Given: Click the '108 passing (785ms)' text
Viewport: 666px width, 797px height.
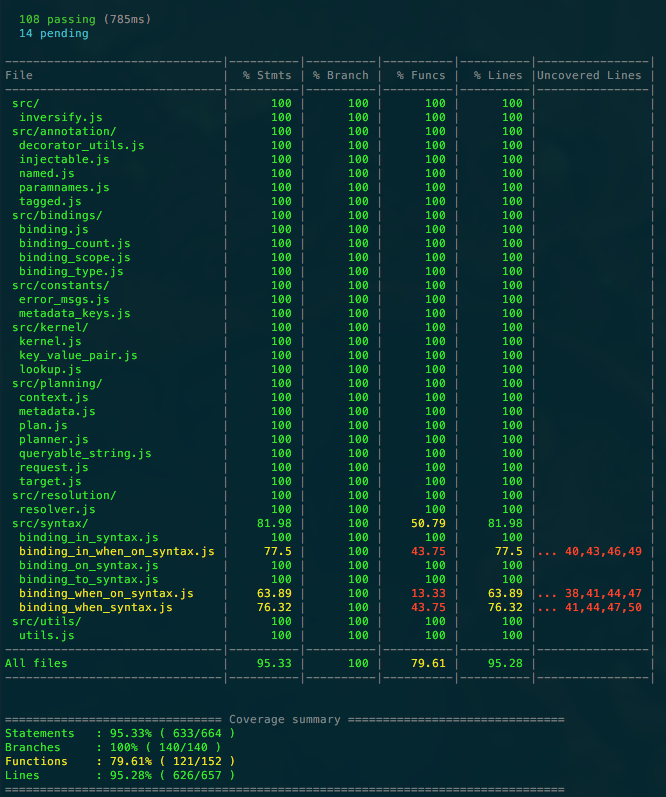Looking at the screenshot, I should (85, 19).
